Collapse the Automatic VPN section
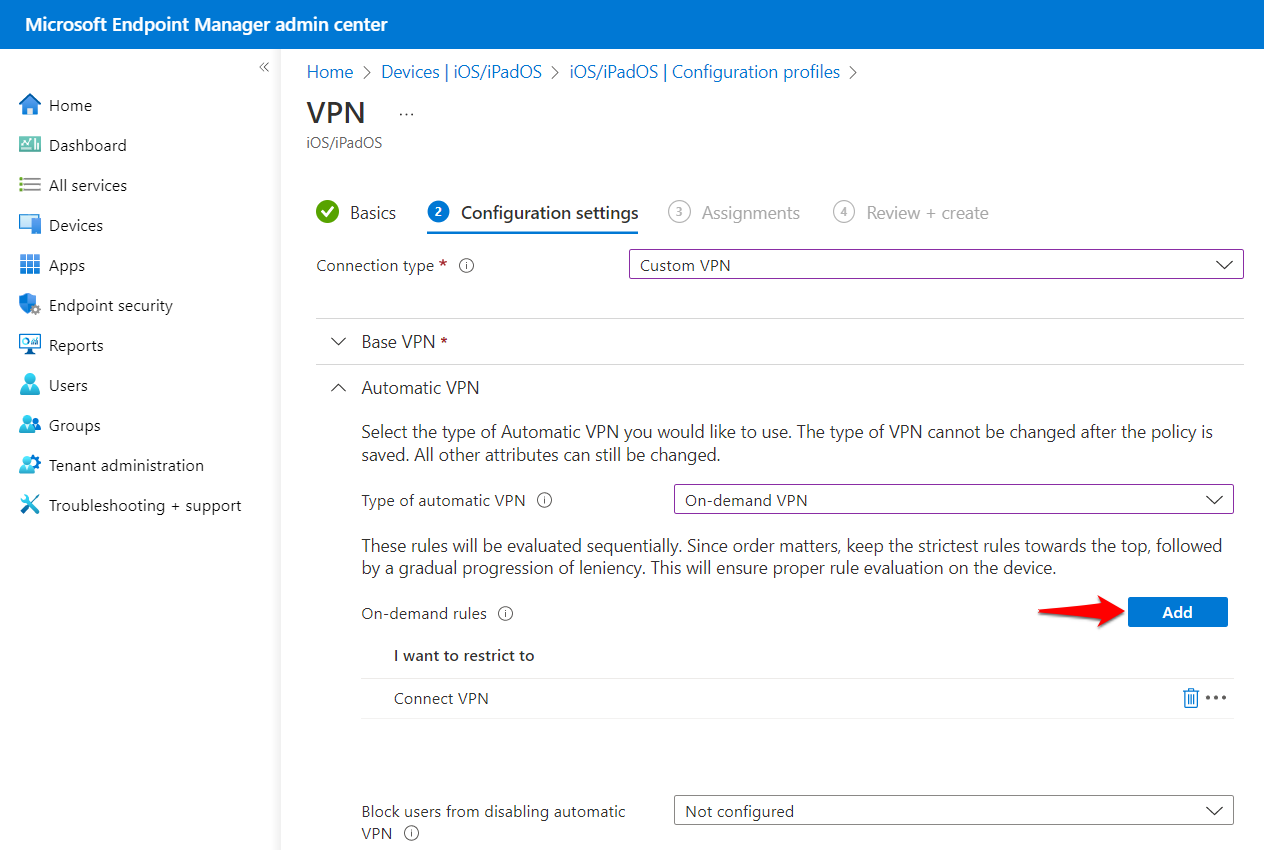1264x850 pixels. tap(338, 387)
